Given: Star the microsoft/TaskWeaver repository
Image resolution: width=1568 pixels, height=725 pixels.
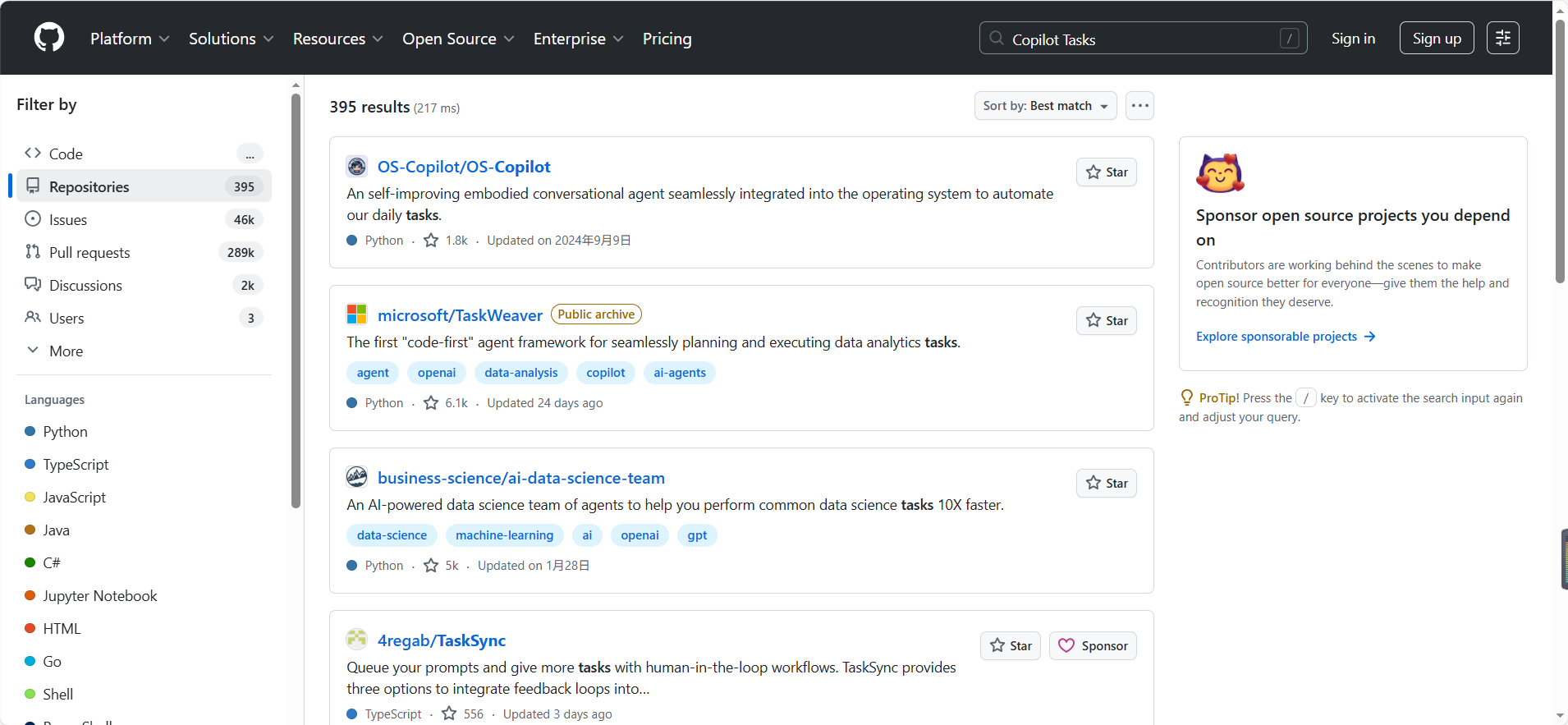Looking at the screenshot, I should pos(1106,321).
